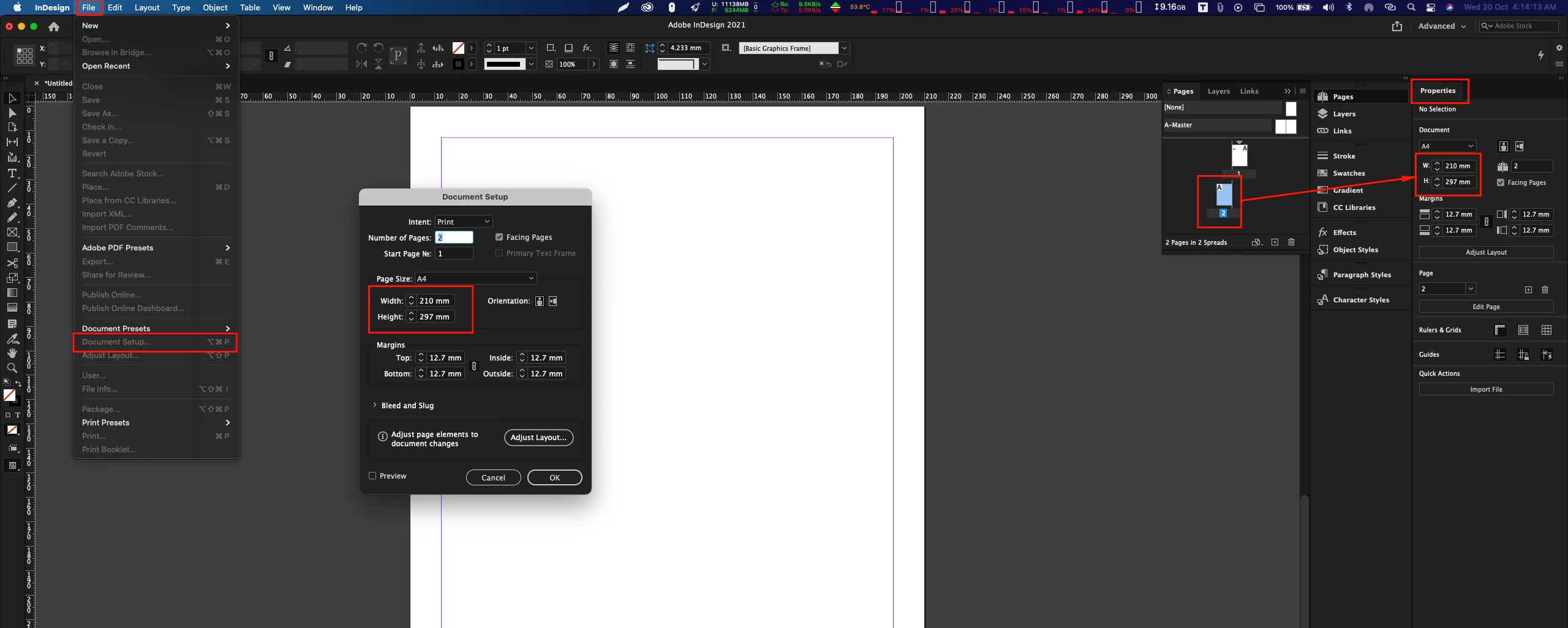Open the Swatches panel
The height and width of the screenshot is (628, 1568).
[1349, 173]
